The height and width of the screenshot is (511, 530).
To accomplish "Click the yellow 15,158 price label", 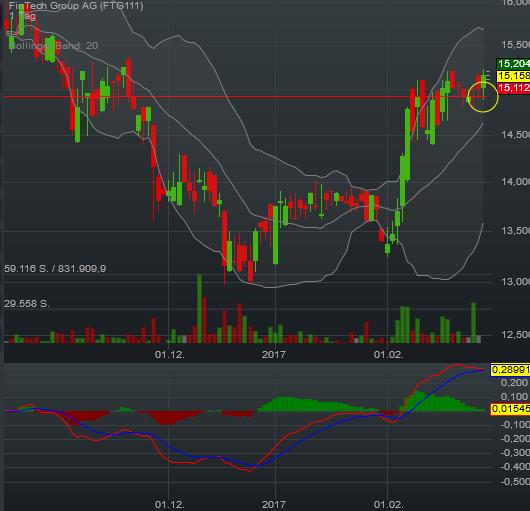I will (x=513, y=76).
